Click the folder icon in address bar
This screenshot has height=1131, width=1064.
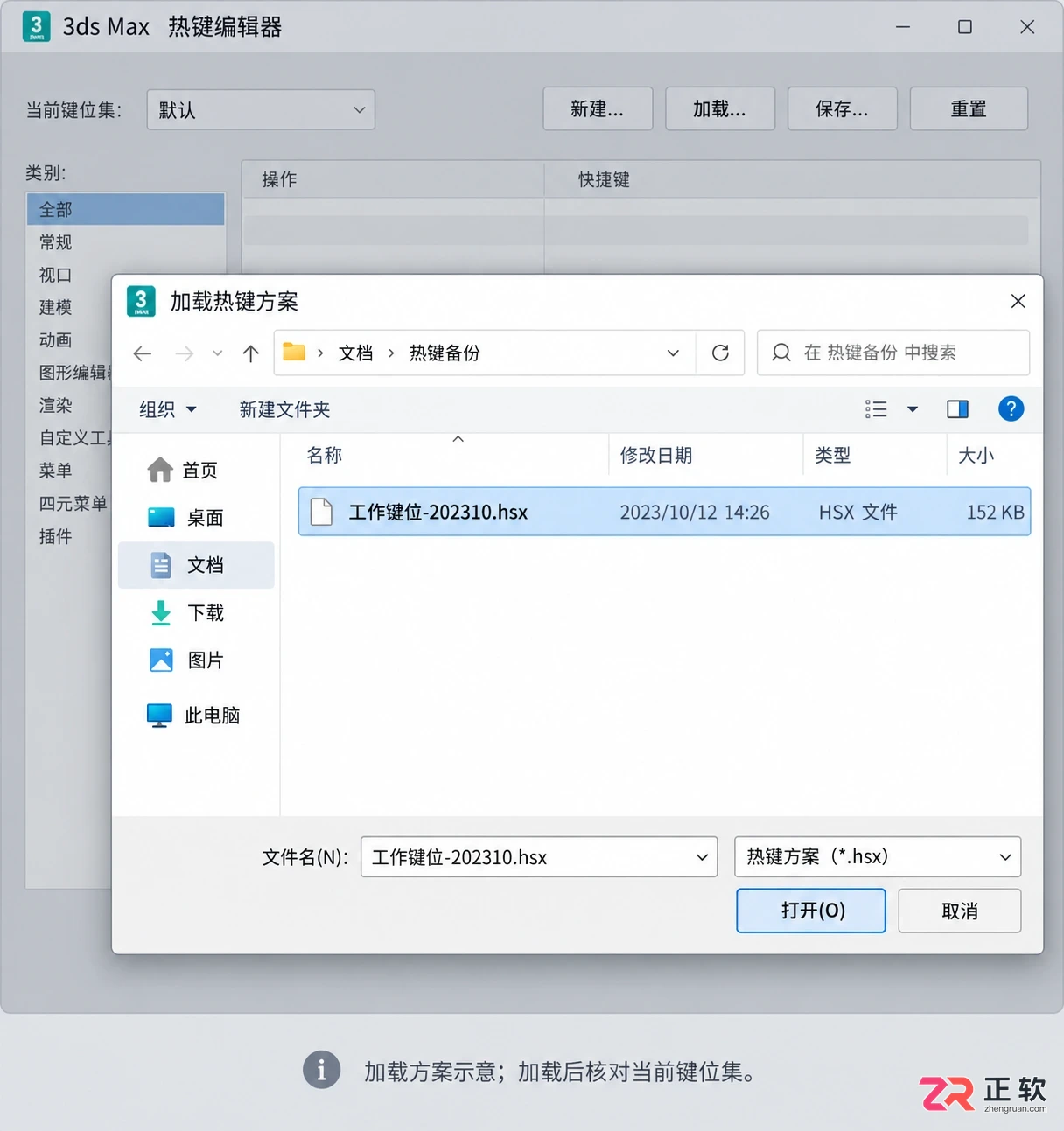(294, 352)
